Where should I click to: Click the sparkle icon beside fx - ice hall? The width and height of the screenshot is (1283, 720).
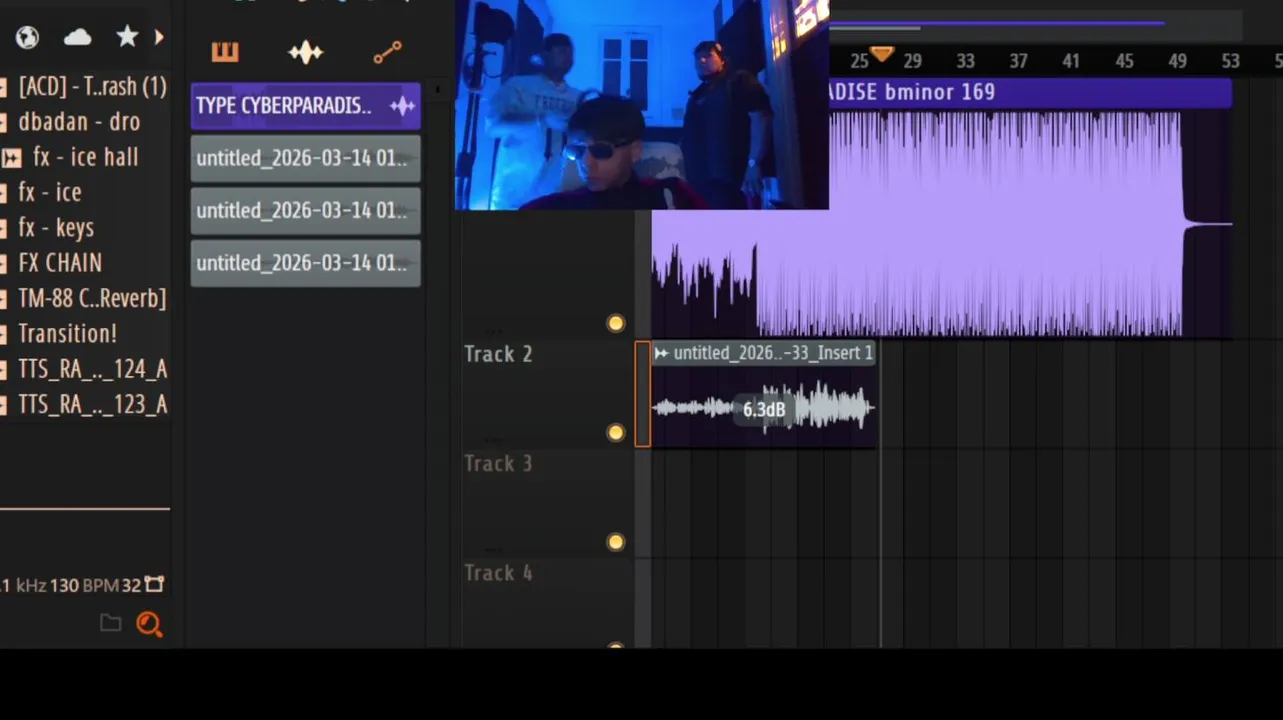tap(11, 158)
